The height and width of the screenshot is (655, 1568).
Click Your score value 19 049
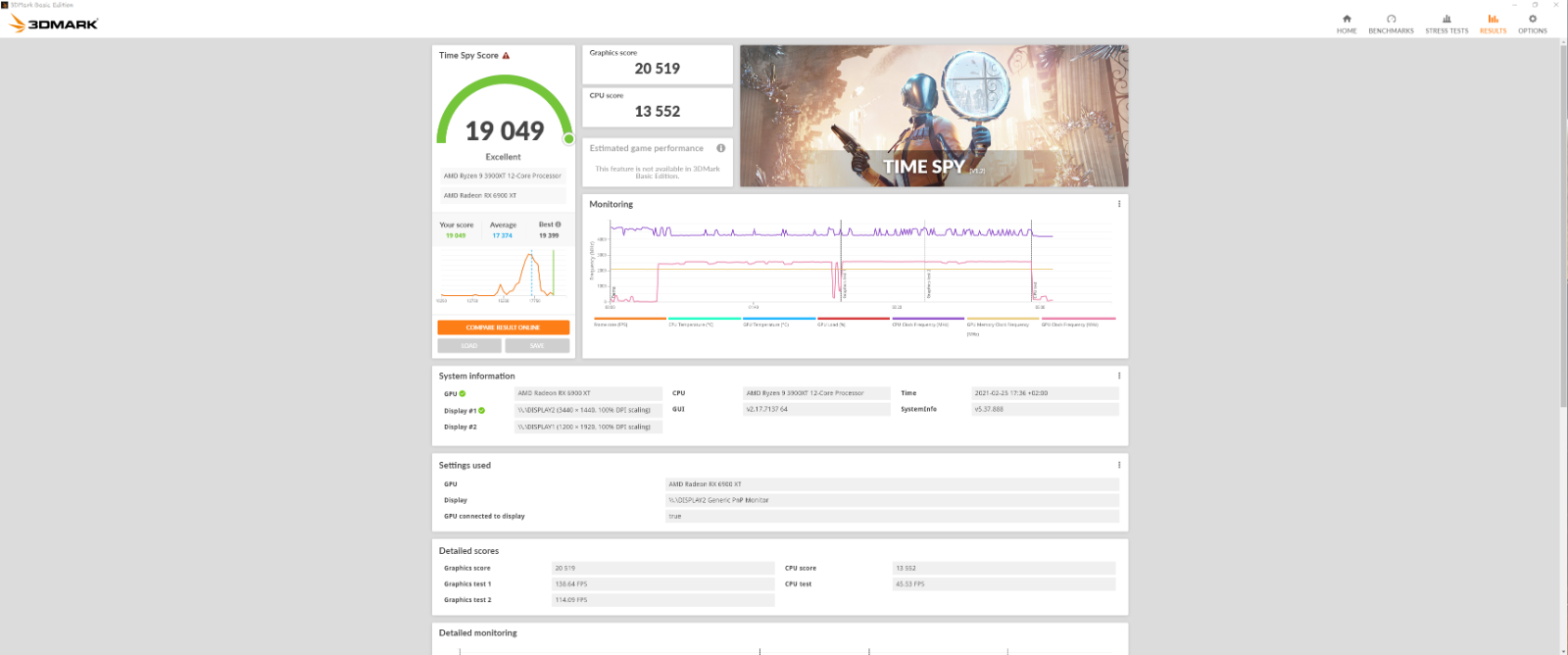coord(456,235)
